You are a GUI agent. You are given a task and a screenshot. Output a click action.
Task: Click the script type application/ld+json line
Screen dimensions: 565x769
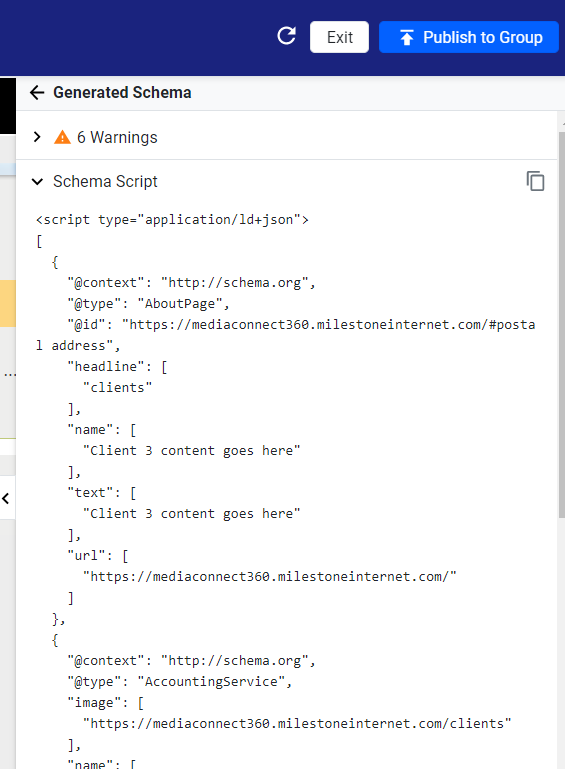[172, 219]
